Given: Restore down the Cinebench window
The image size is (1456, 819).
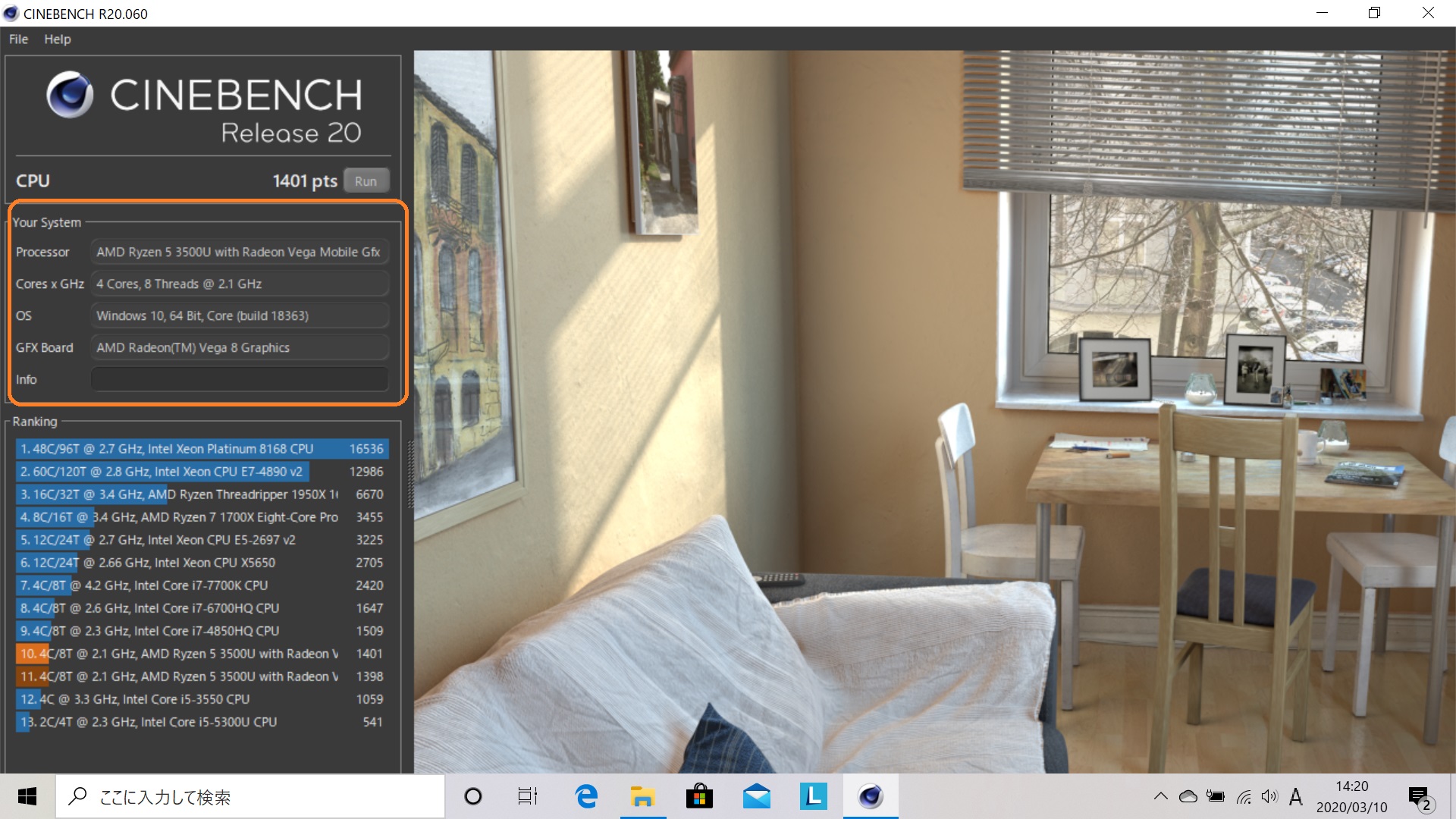Looking at the screenshot, I should click(x=1374, y=13).
